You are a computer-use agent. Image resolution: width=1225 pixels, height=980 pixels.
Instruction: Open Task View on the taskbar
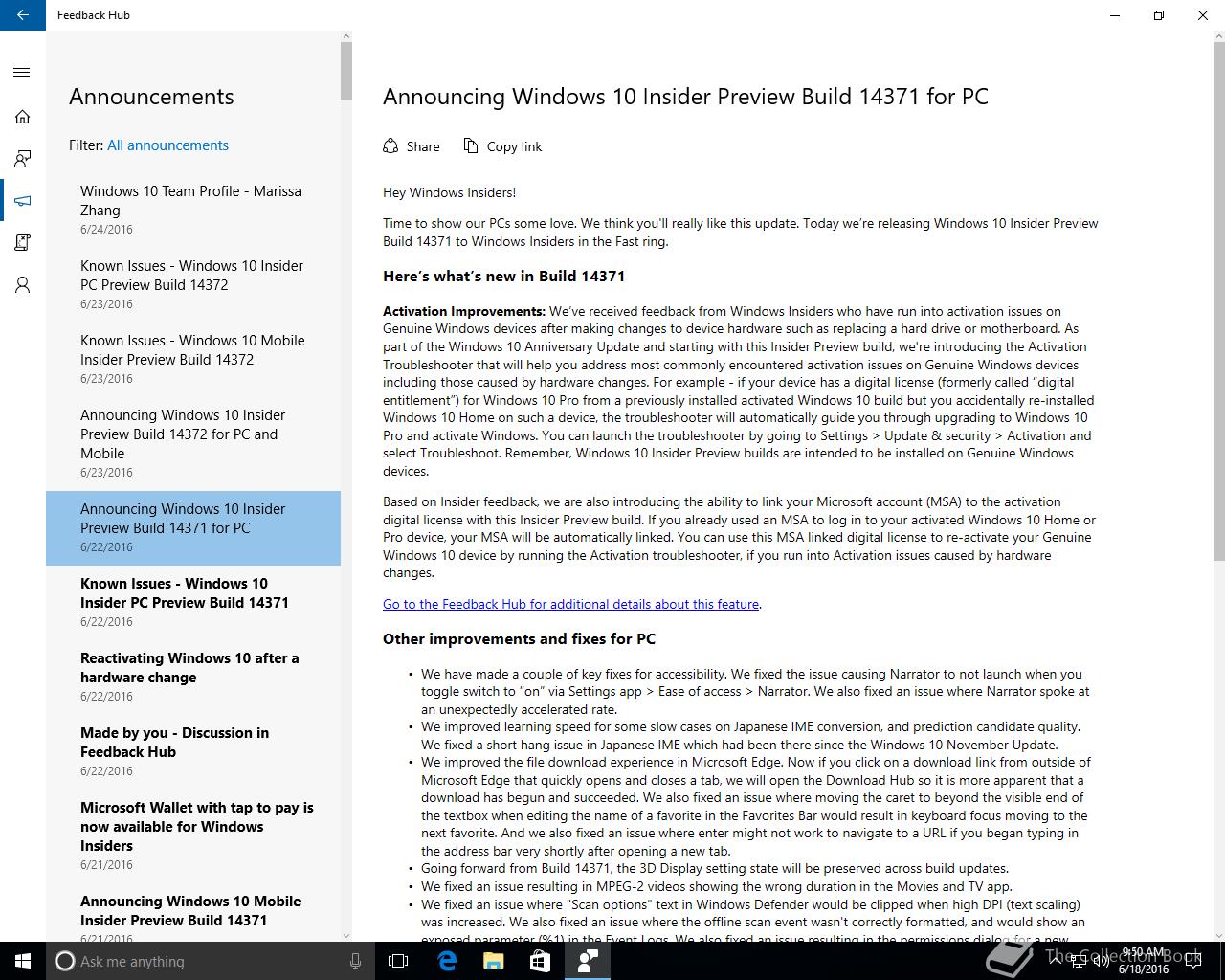click(398, 961)
